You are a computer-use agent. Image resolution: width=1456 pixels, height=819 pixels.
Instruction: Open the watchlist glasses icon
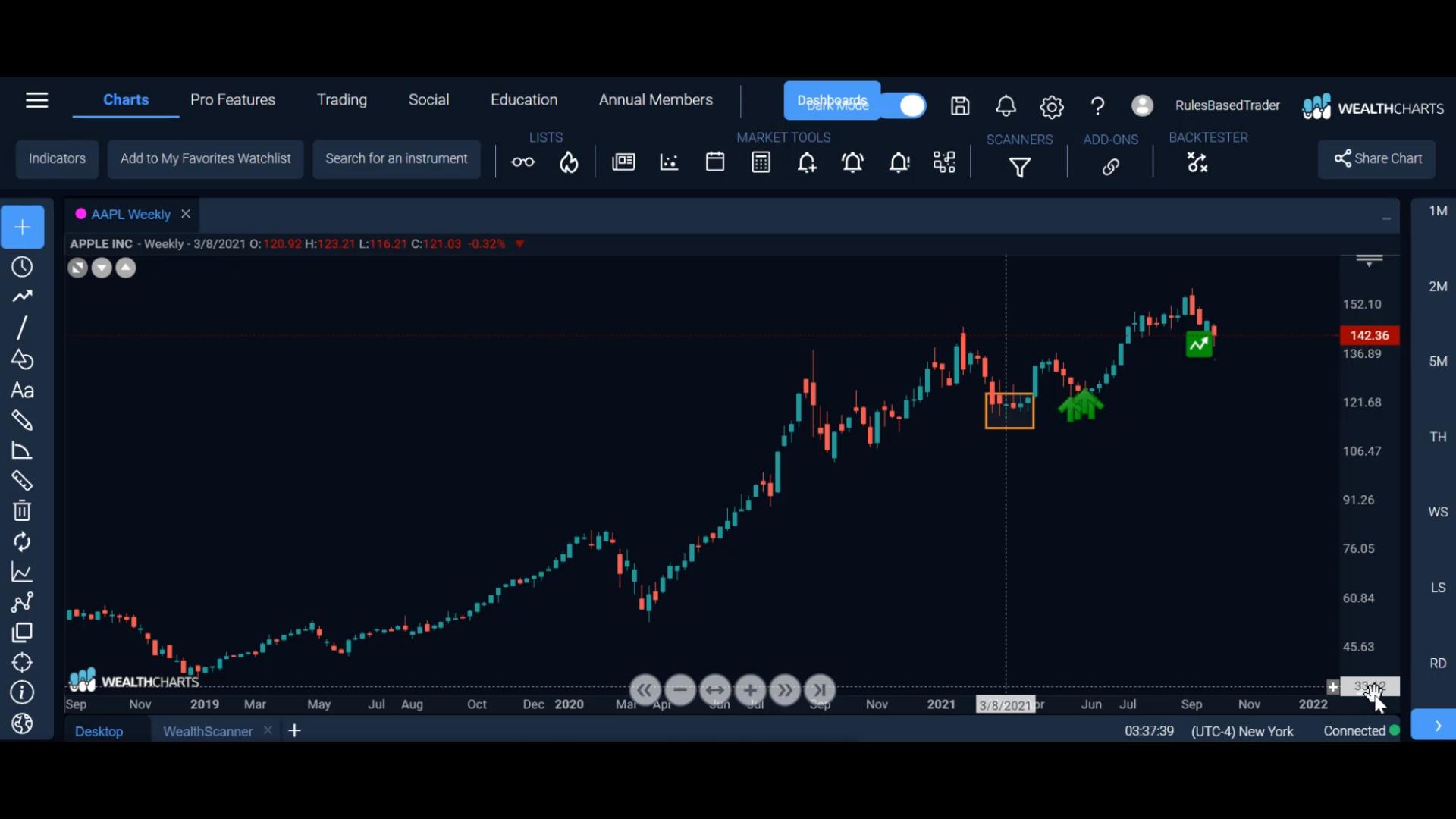522,162
